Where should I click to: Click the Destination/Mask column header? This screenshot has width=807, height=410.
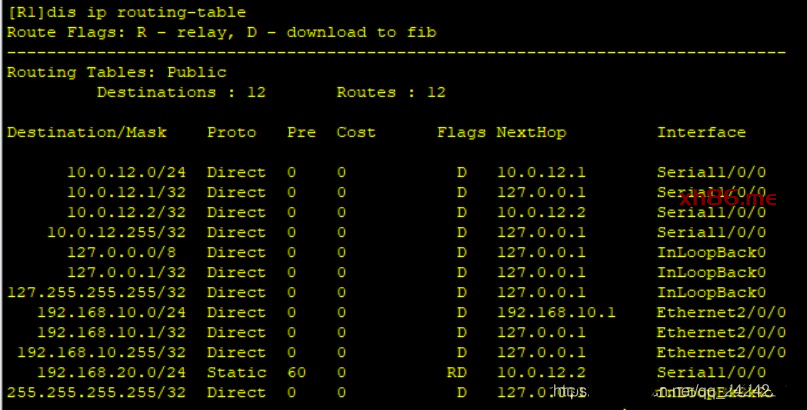[x=87, y=132]
